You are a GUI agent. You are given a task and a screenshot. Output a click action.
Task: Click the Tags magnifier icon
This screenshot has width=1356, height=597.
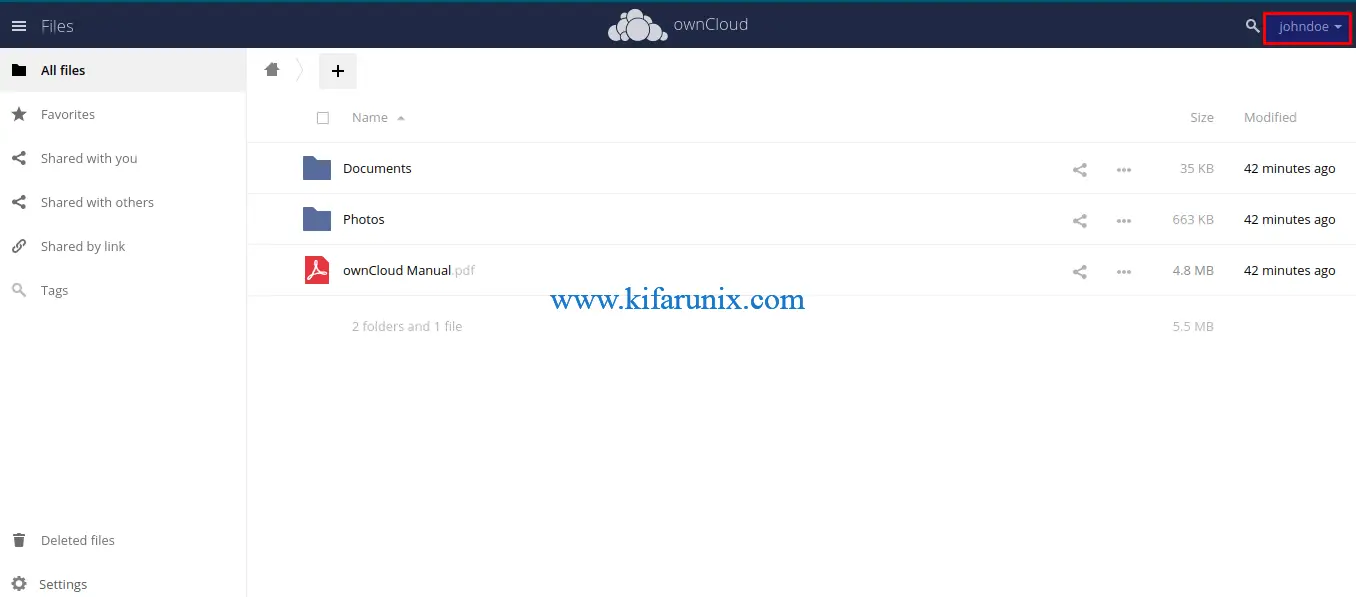[19, 290]
